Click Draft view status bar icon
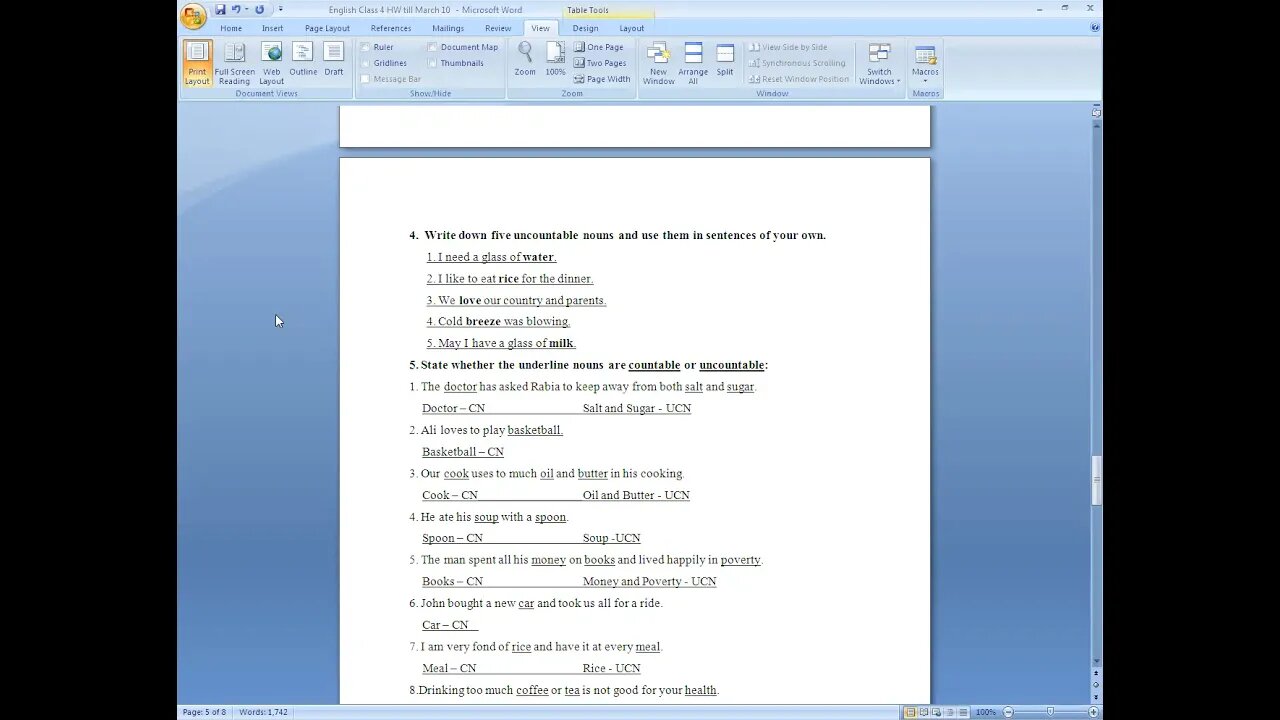Image resolution: width=1280 pixels, height=720 pixels. 964,712
